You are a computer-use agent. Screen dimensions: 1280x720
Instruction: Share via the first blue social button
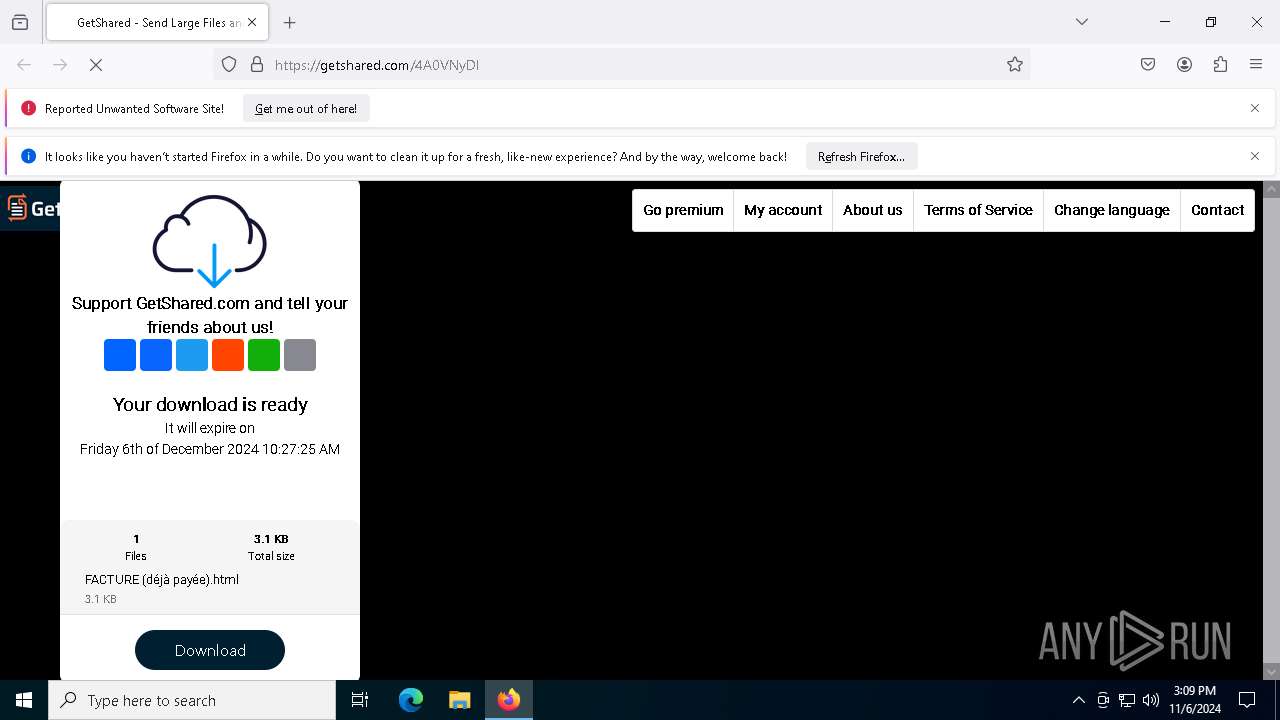[120, 355]
